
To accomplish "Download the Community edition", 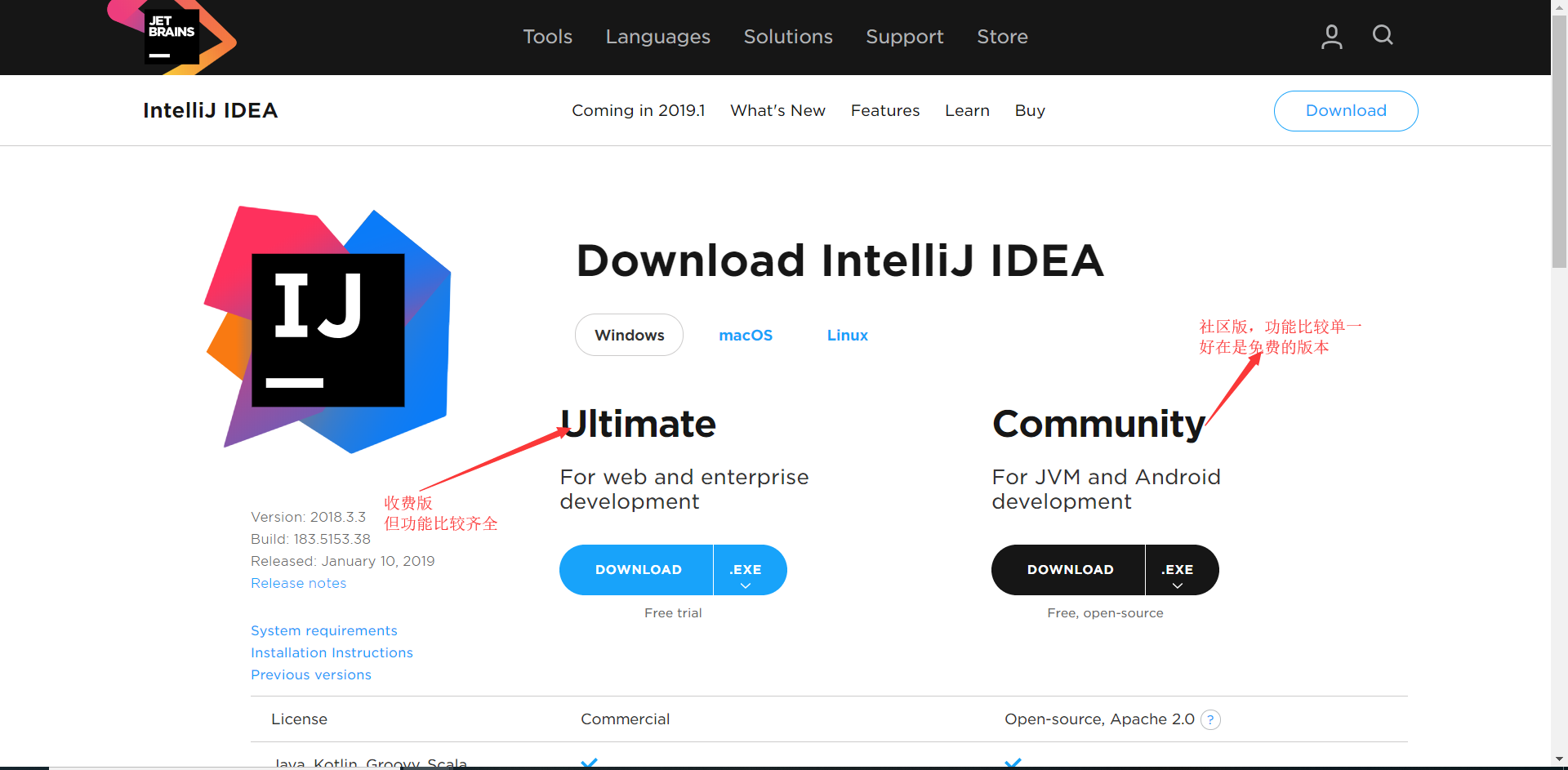I will pos(1069,570).
